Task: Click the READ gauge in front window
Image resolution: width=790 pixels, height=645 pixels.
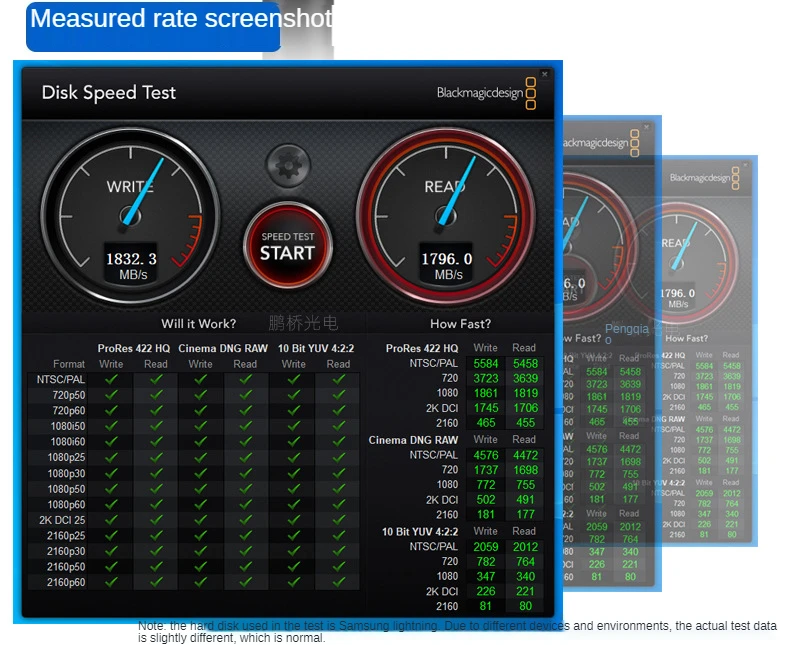Action: 445,212
